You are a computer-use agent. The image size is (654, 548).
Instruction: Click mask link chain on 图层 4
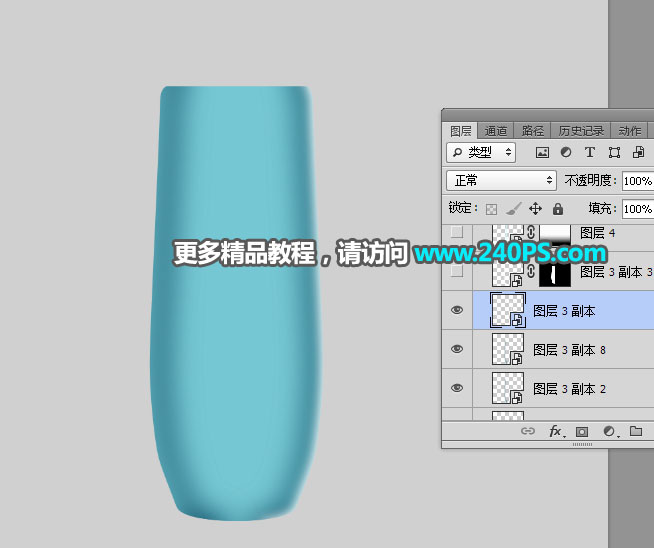point(531,231)
